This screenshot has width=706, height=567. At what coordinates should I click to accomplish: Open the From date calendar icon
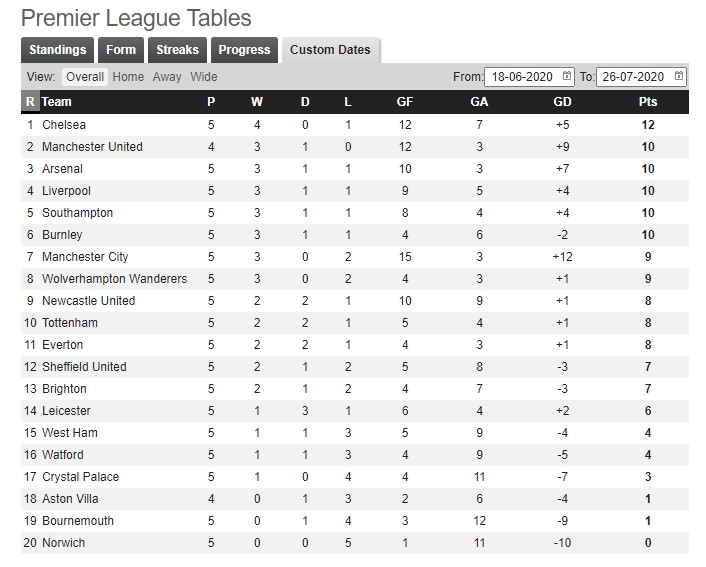pos(566,76)
